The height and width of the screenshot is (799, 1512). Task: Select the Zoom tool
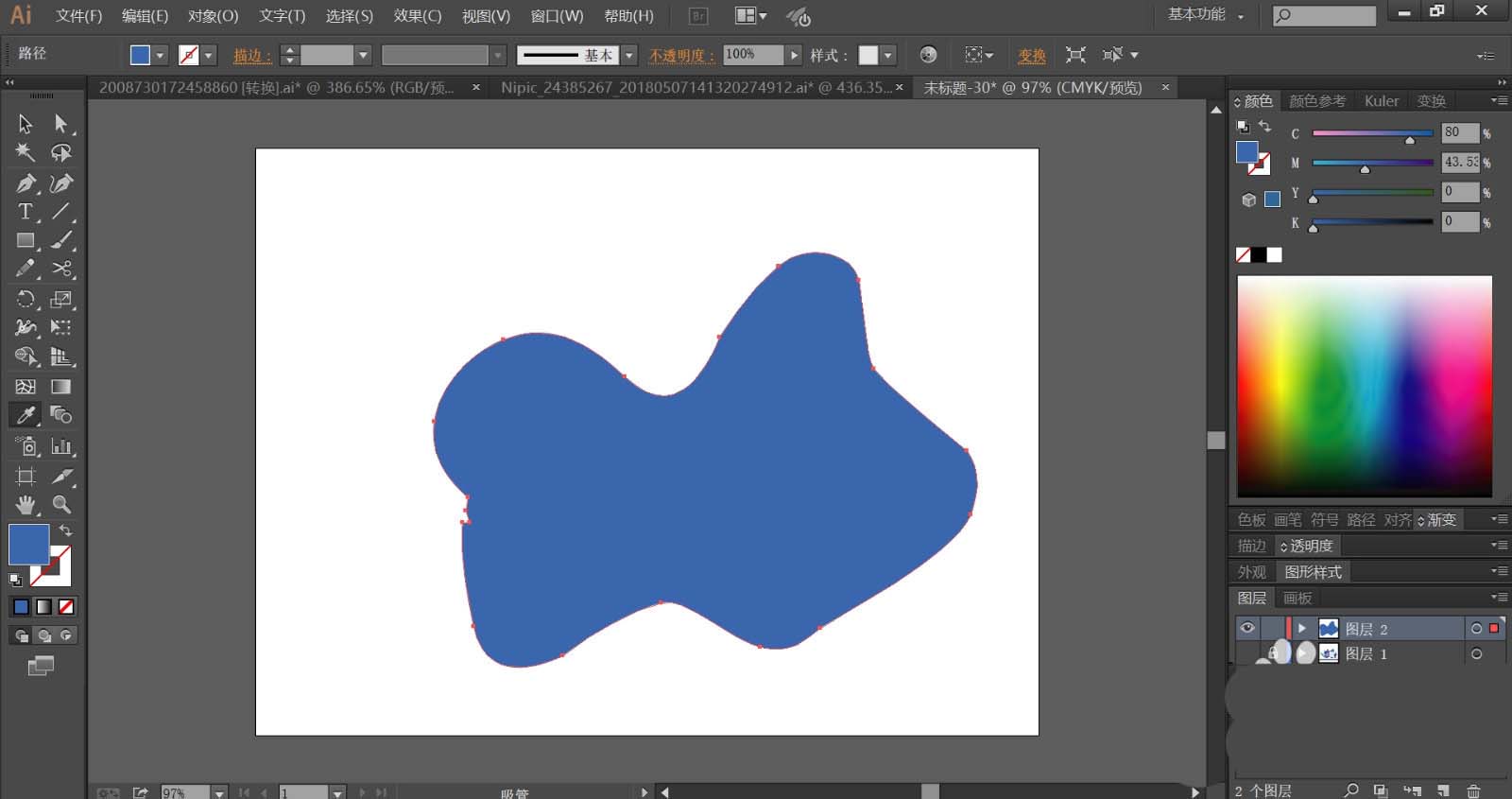(61, 504)
